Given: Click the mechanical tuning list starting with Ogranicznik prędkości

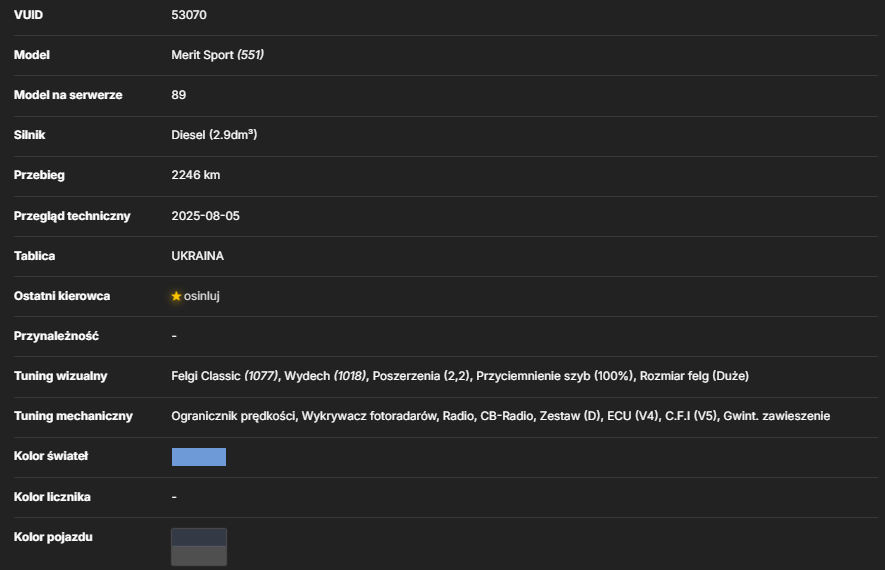Looking at the screenshot, I should coord(501,416).
